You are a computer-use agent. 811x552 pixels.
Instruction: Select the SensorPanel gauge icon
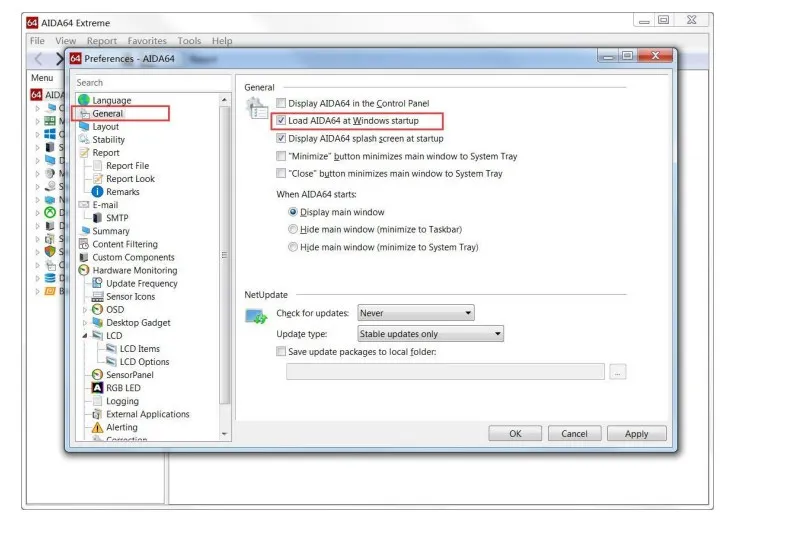coord(97,375)
